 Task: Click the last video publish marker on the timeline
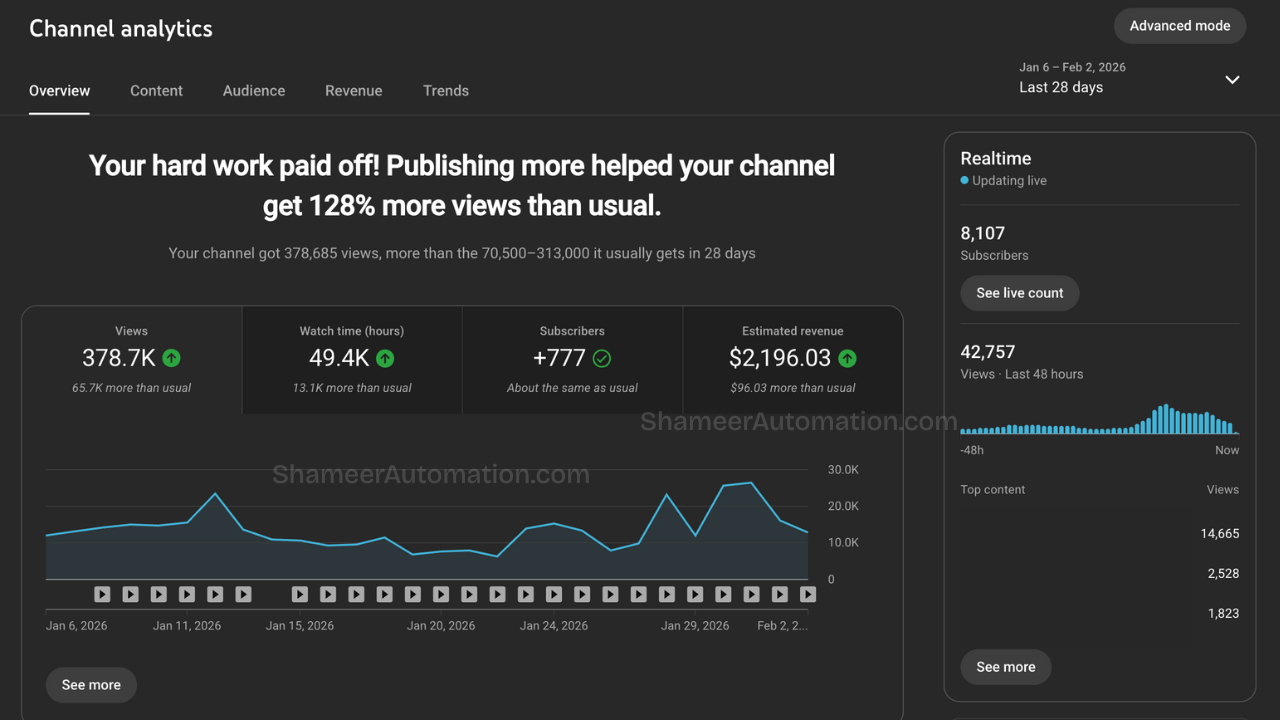tap(808, 594)
